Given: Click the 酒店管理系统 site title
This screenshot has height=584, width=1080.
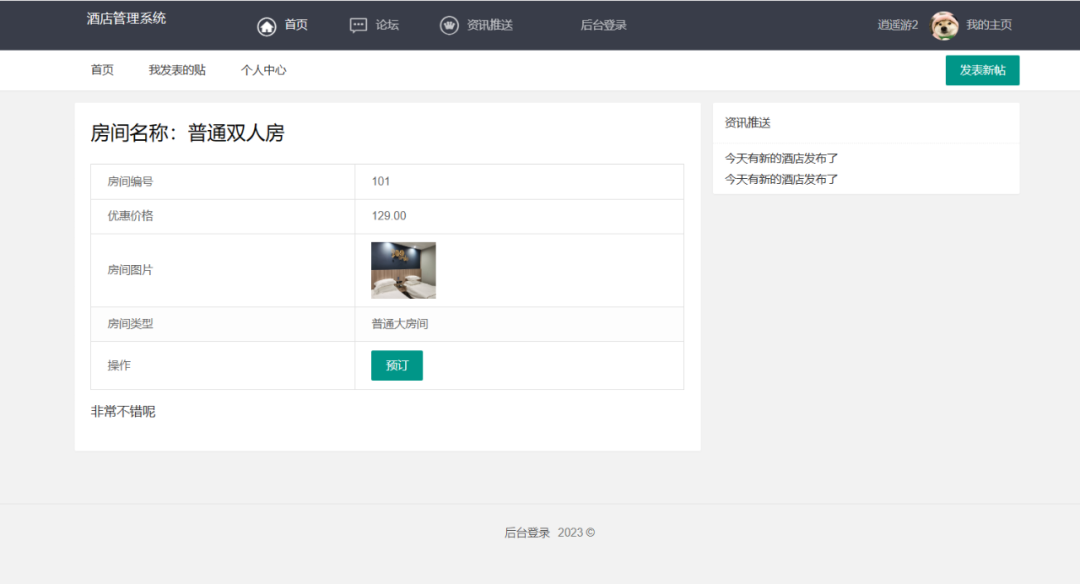Looking at the screenshot, I should point(126,19).
